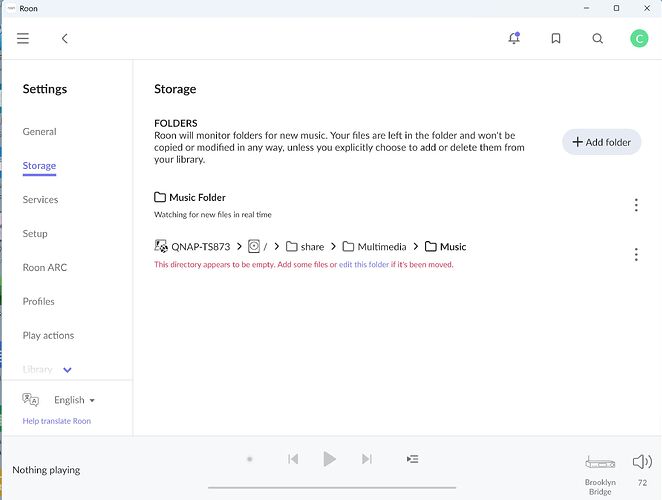Image resolution: width=662 pixels, height=500 pixels.
Task: Expand the Library section chevron
Action: [67, 370]
